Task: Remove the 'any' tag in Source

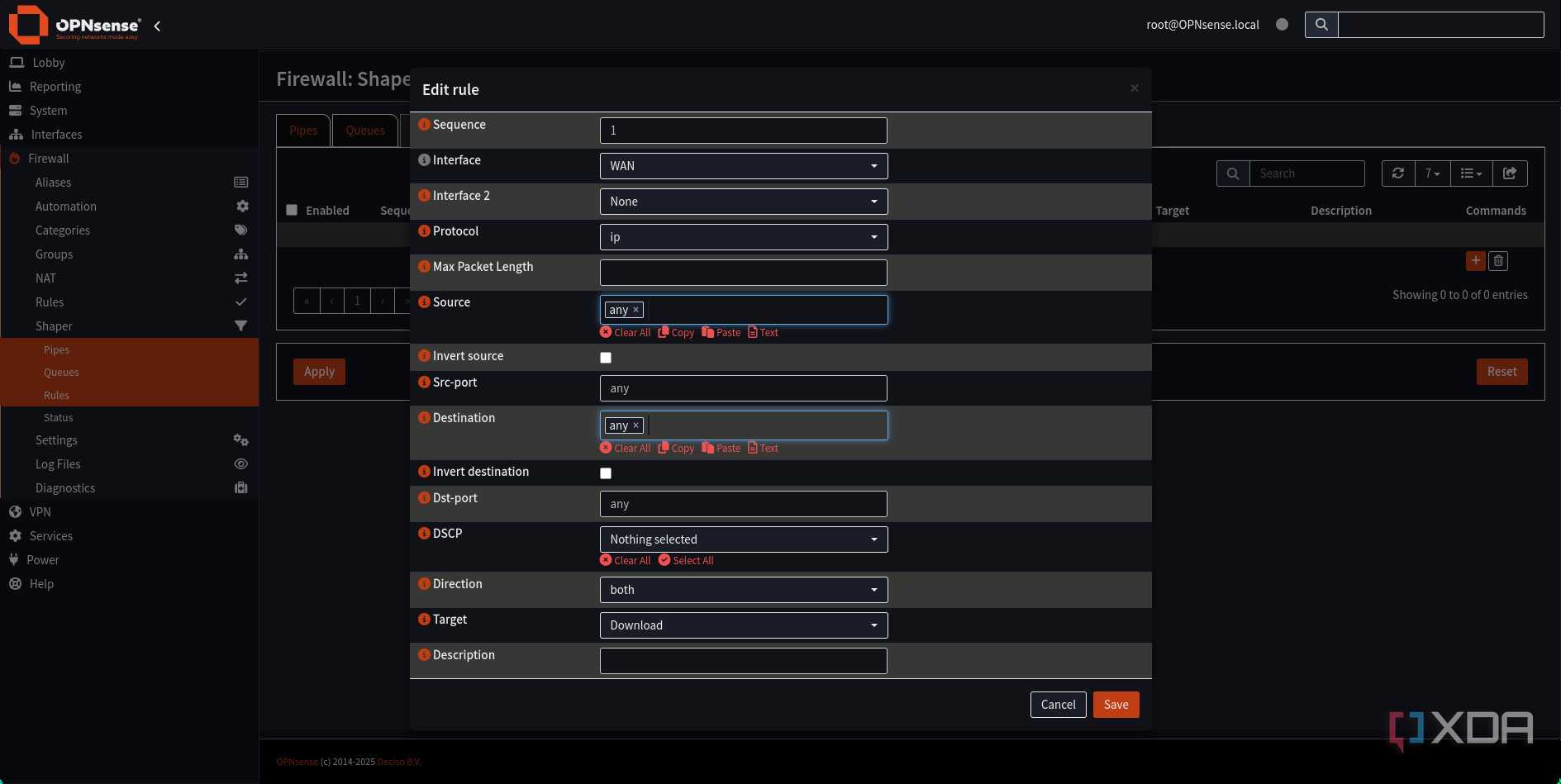Action: coord(635,310)
